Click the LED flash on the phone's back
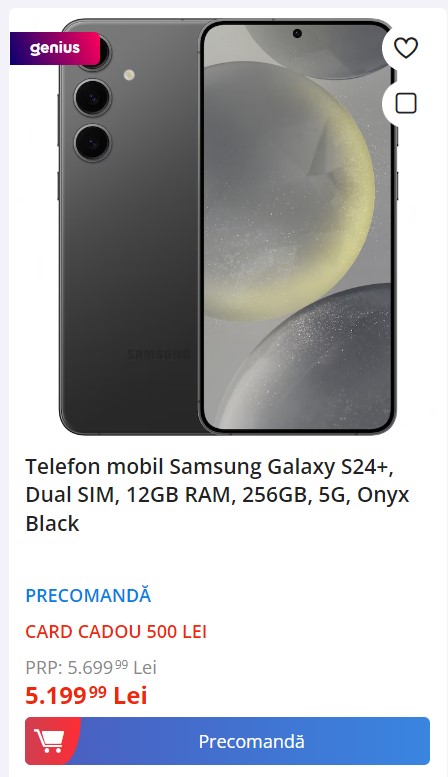 coord(129,75)
